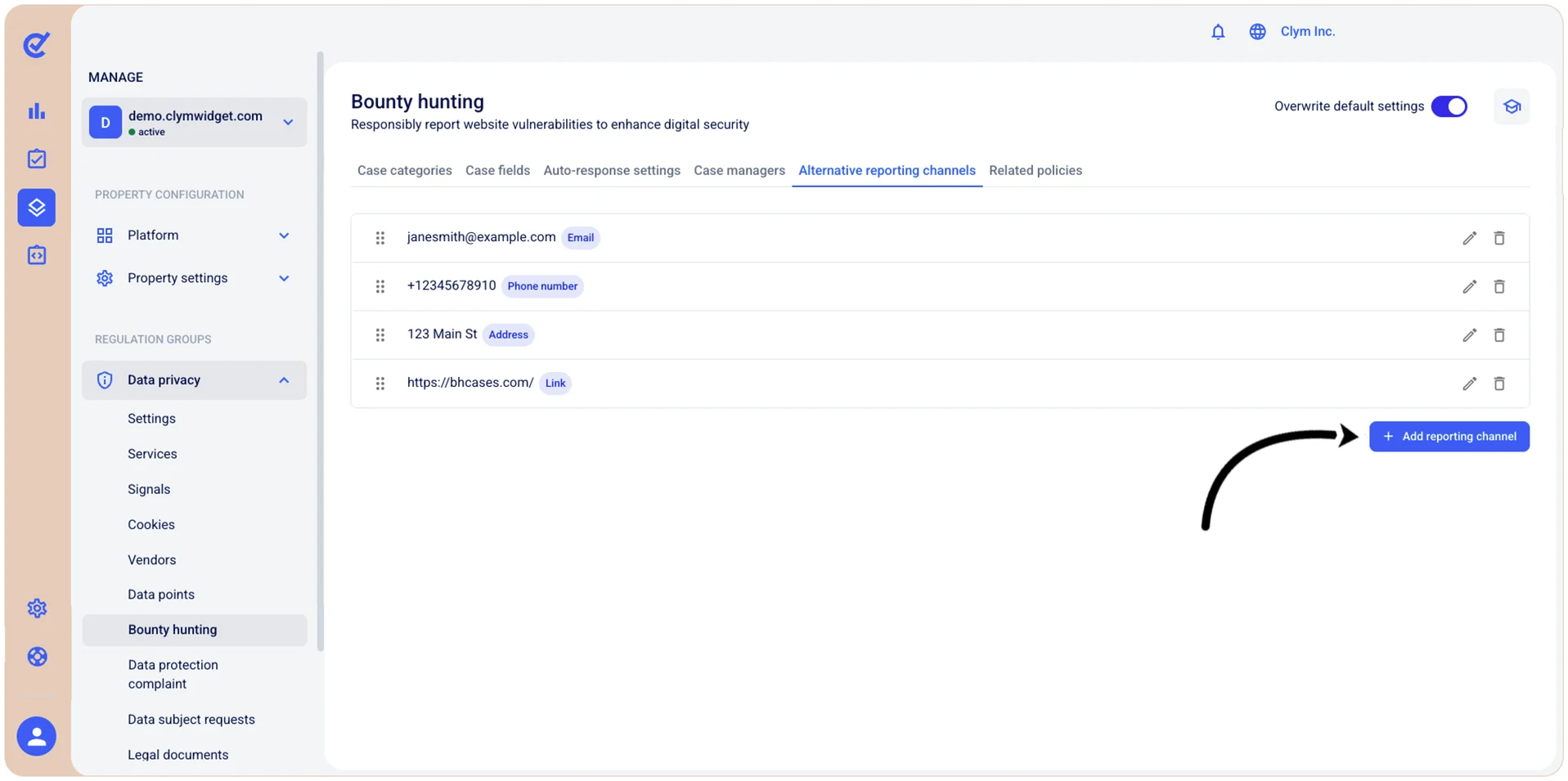The height and width of the screenshot is (781, 1568).
Task: Delete the https://bhcases.com/ link channel
Action: (x=1499, y=384)
